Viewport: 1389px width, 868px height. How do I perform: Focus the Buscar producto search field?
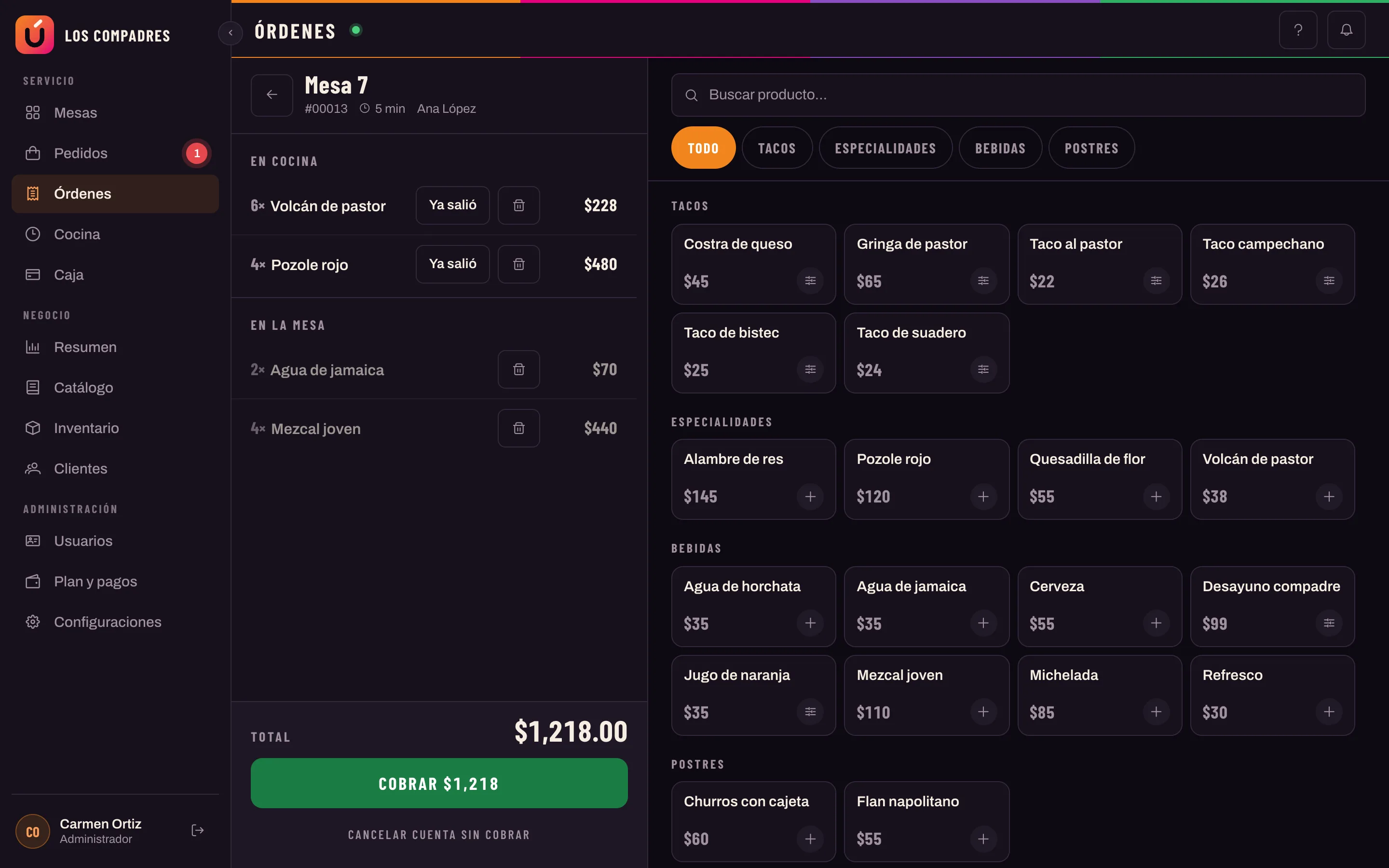pyautogui.click(x=1018, y=95)
